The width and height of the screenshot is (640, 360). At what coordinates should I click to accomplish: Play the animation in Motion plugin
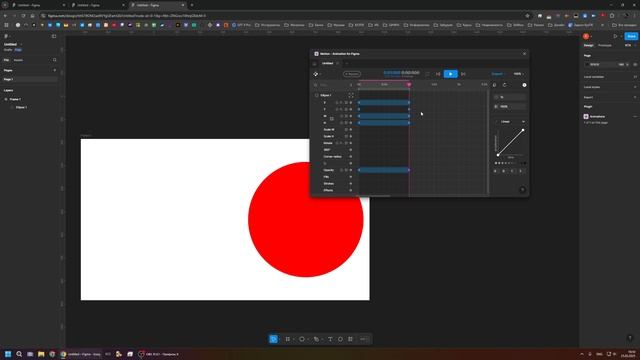click(x=451, y=74)
